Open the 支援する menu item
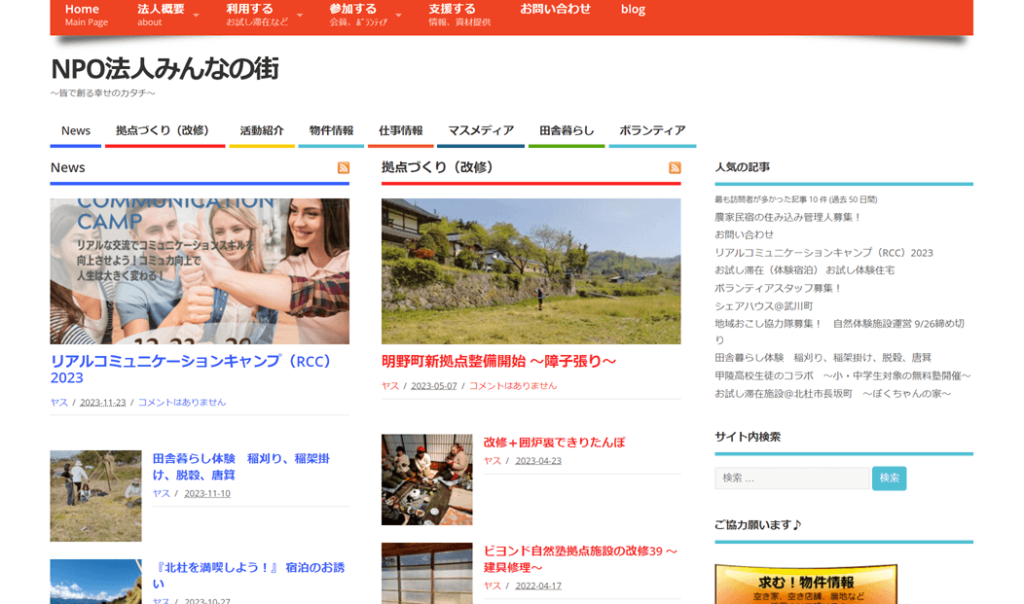This screenshot has width=1024, height=604. (x=459, y=15)
